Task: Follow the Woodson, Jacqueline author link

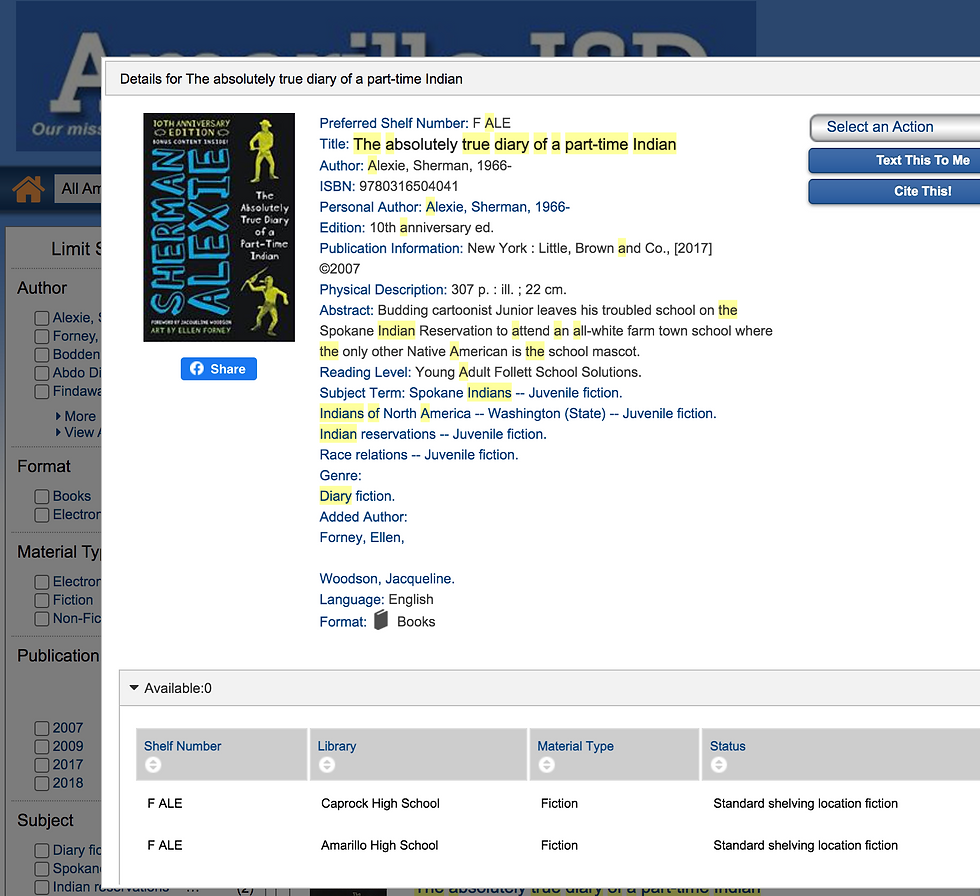Action: (x=387, y=579)
